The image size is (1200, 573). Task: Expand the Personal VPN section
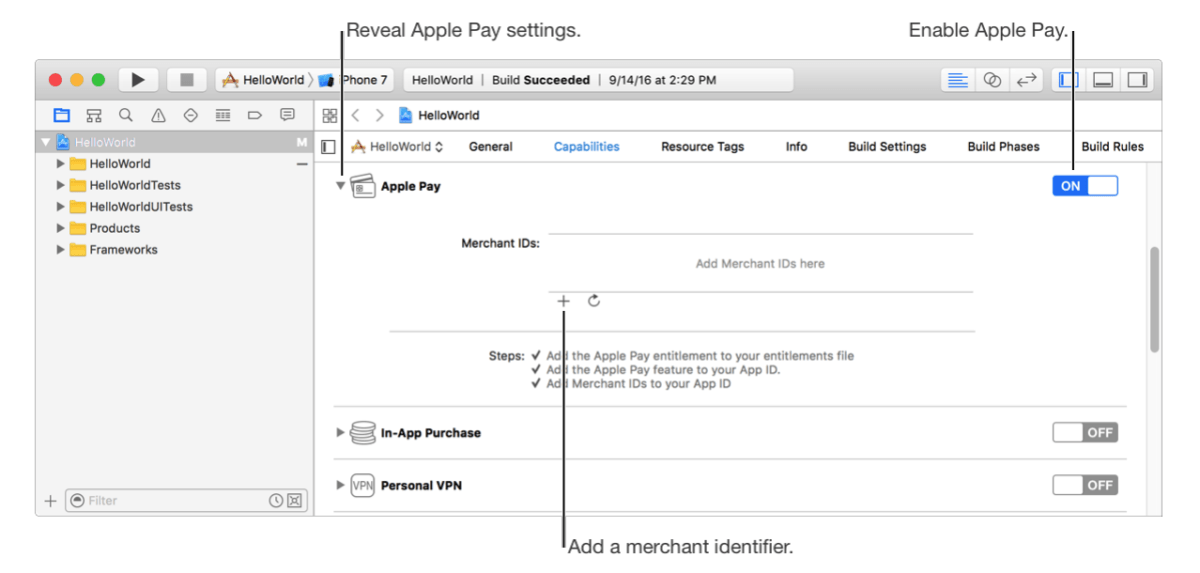point(340,486)
